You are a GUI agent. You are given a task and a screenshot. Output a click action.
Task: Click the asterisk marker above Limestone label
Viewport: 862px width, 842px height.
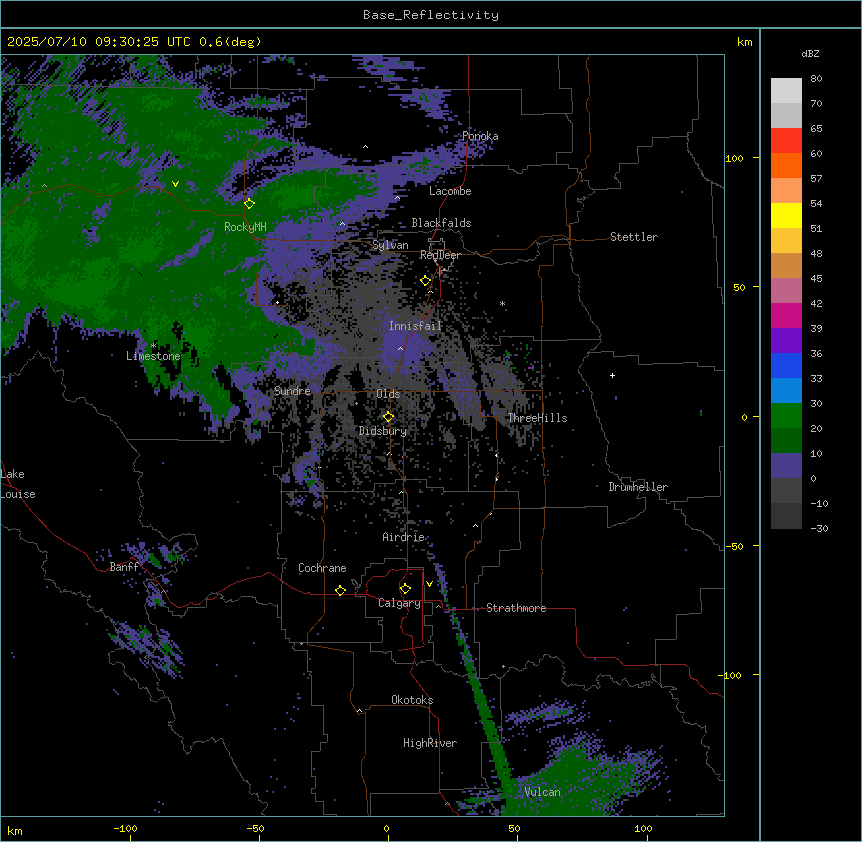tap(154, 346)
